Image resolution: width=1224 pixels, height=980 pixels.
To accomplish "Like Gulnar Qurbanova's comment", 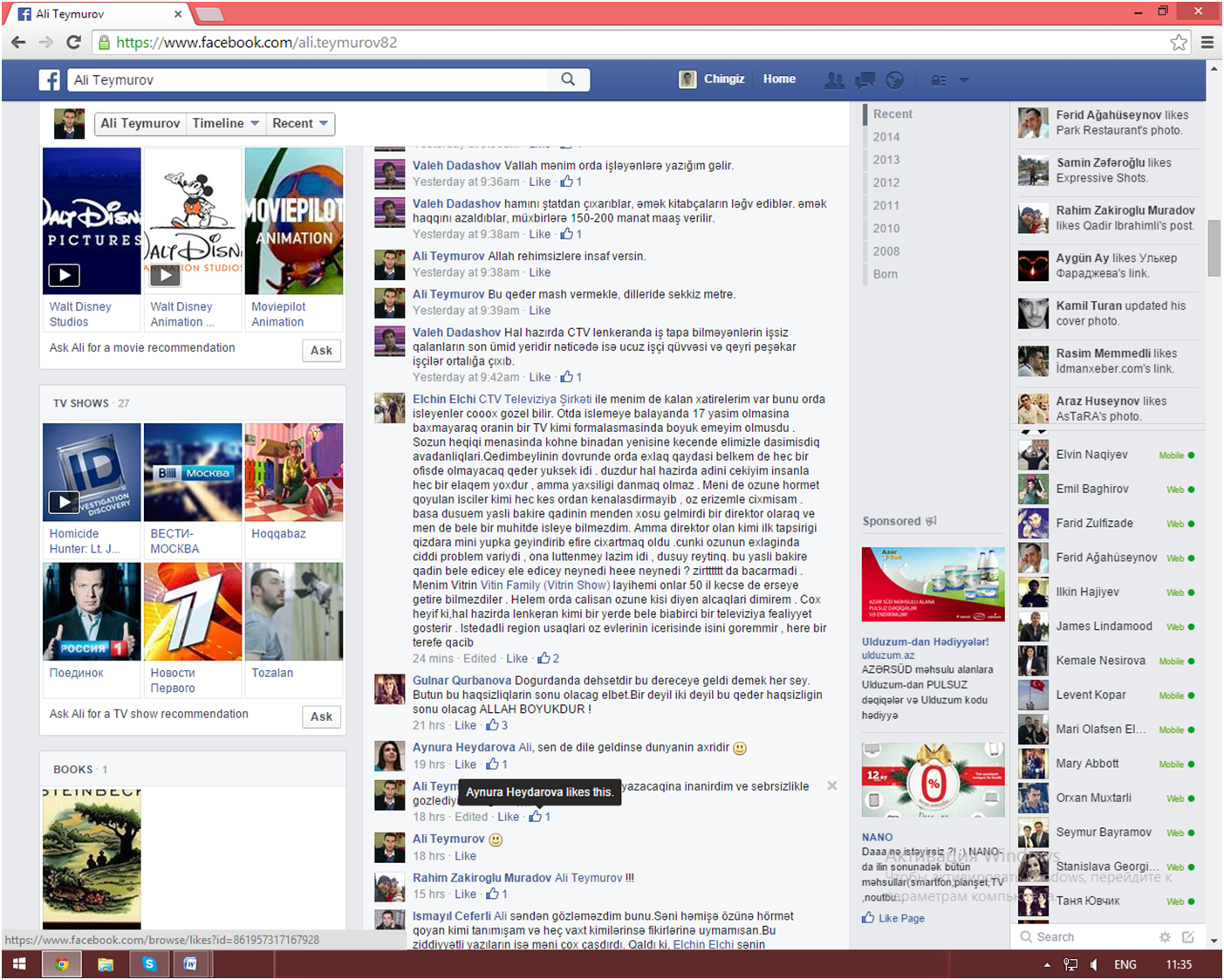I will [465, 725].
